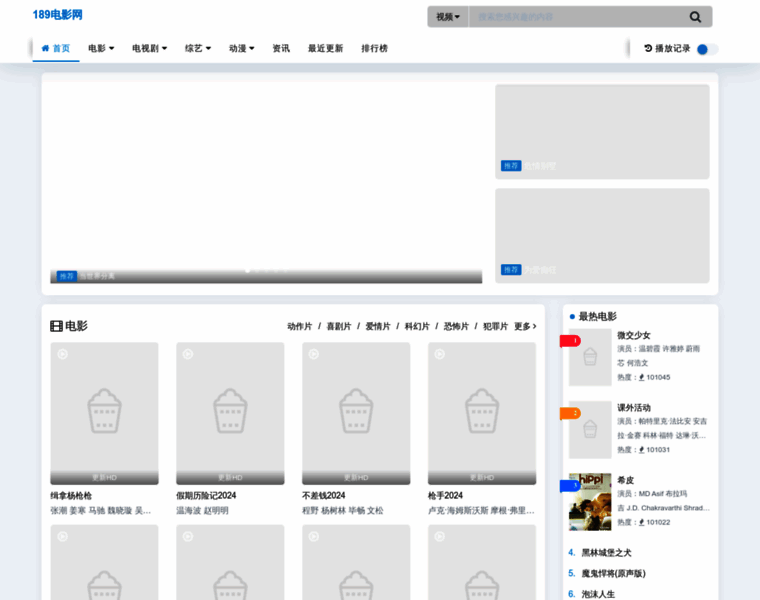
Task: Click the 首页 house icon
Action: [x=46, y=48]
